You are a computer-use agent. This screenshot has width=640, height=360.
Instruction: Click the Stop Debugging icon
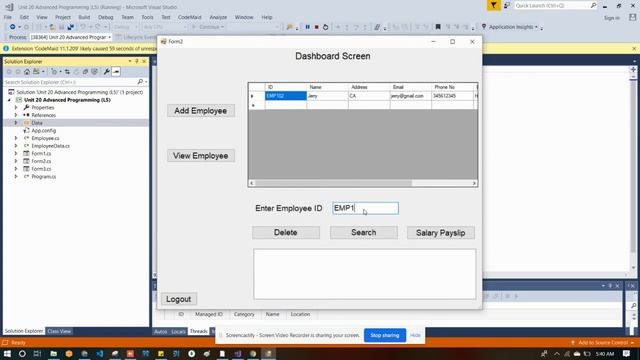pyautogui.click(x=316, y=27)
